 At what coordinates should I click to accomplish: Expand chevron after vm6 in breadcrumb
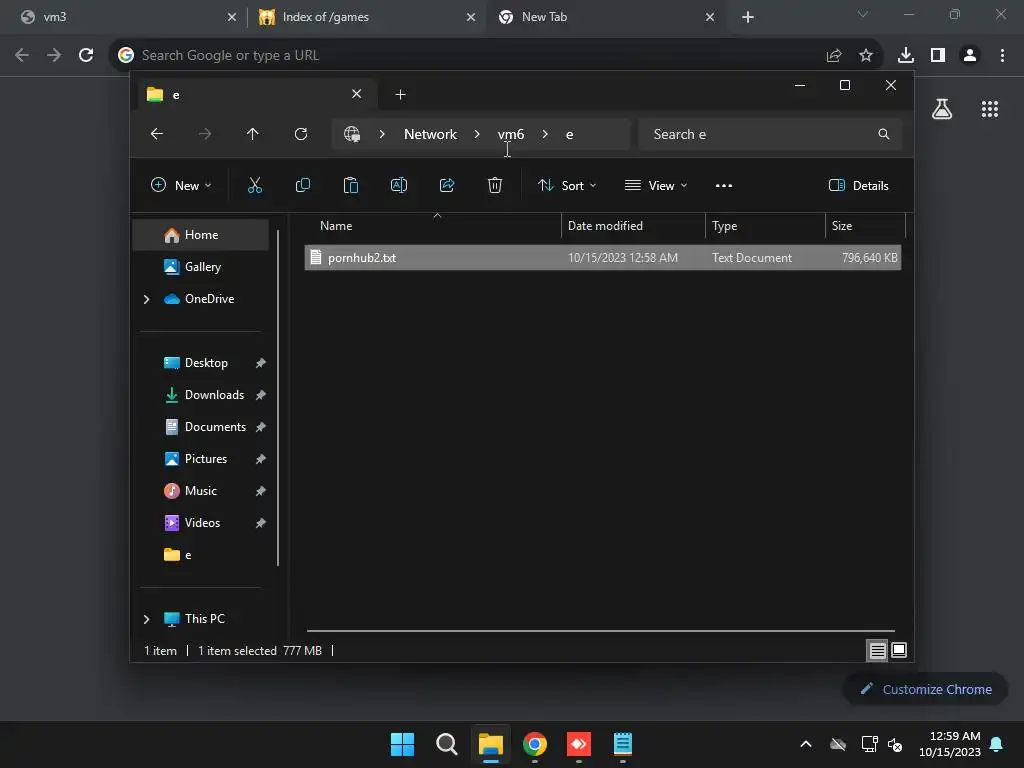[545, 134]
